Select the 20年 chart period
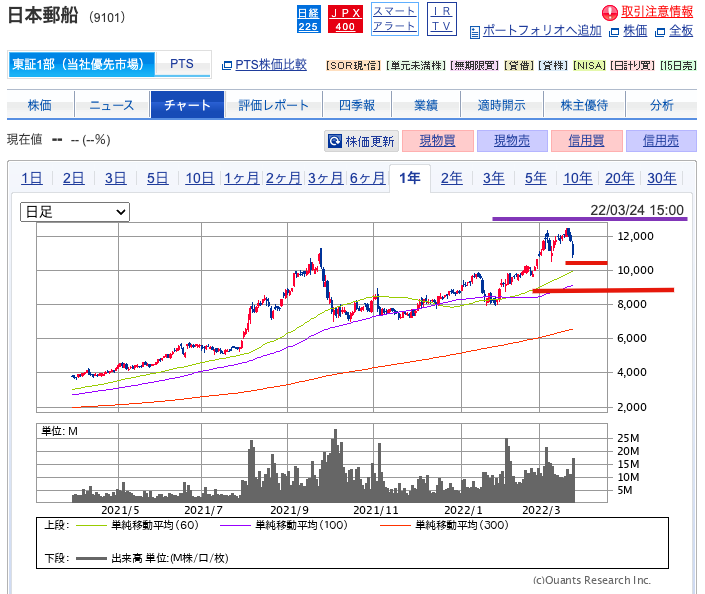 (620, 179)
